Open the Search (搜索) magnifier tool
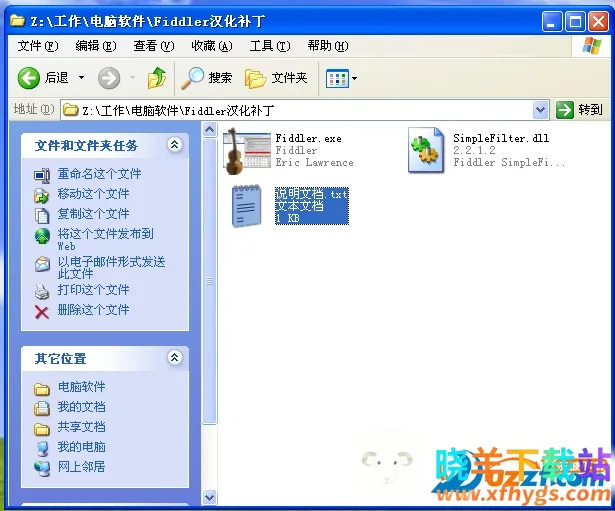Screen dimensions: 615x511 (x=206, y=78)
